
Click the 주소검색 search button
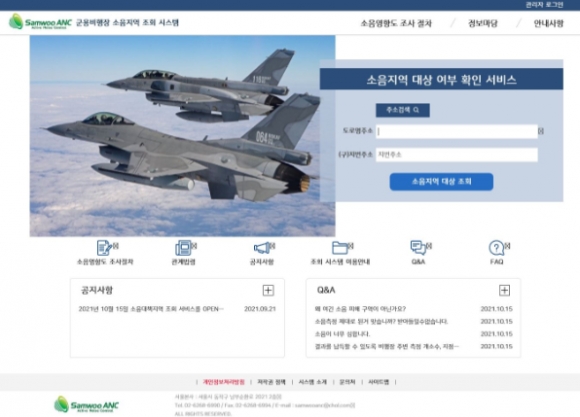[x=403, y=110]
